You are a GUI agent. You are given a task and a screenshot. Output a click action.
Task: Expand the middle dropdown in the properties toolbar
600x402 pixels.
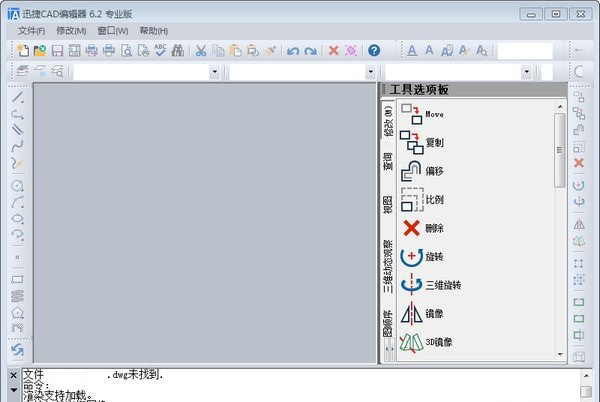[370, 72]
